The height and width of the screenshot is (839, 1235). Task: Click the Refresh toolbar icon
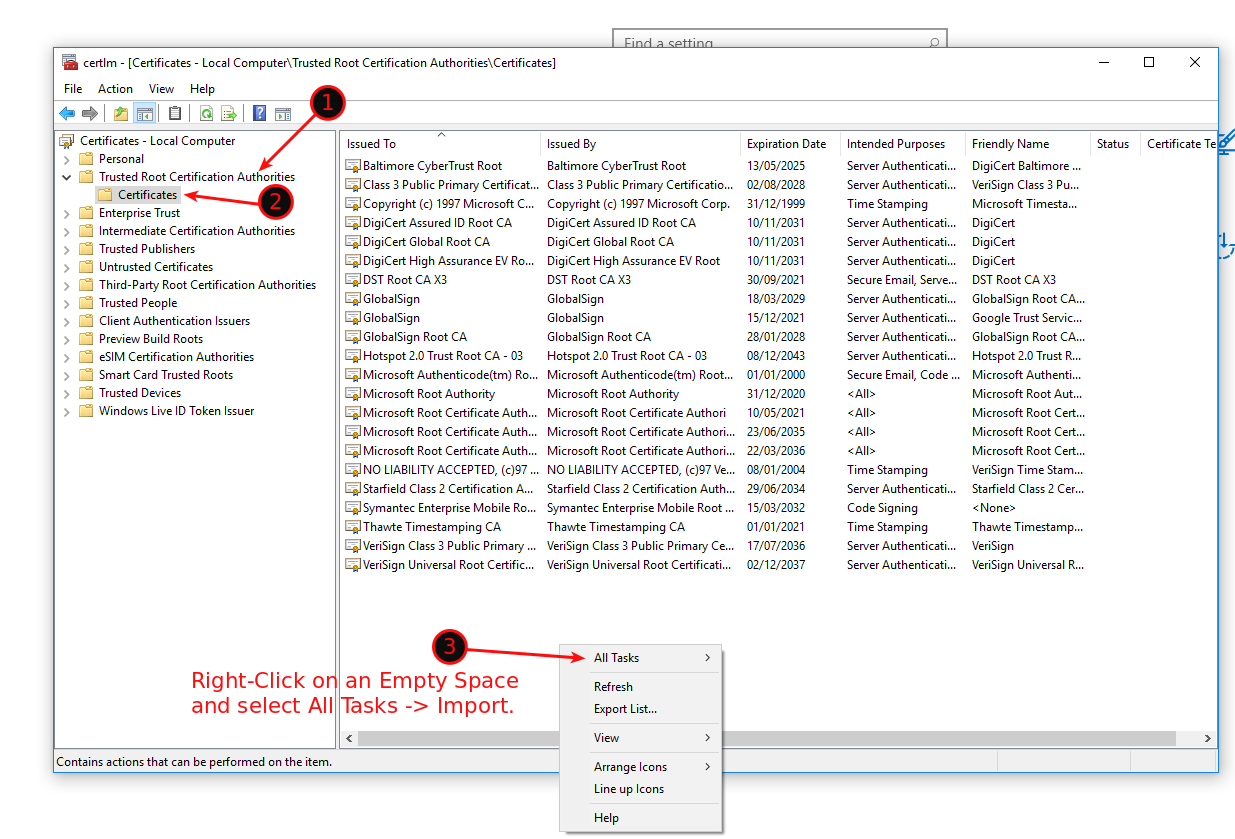206,114
